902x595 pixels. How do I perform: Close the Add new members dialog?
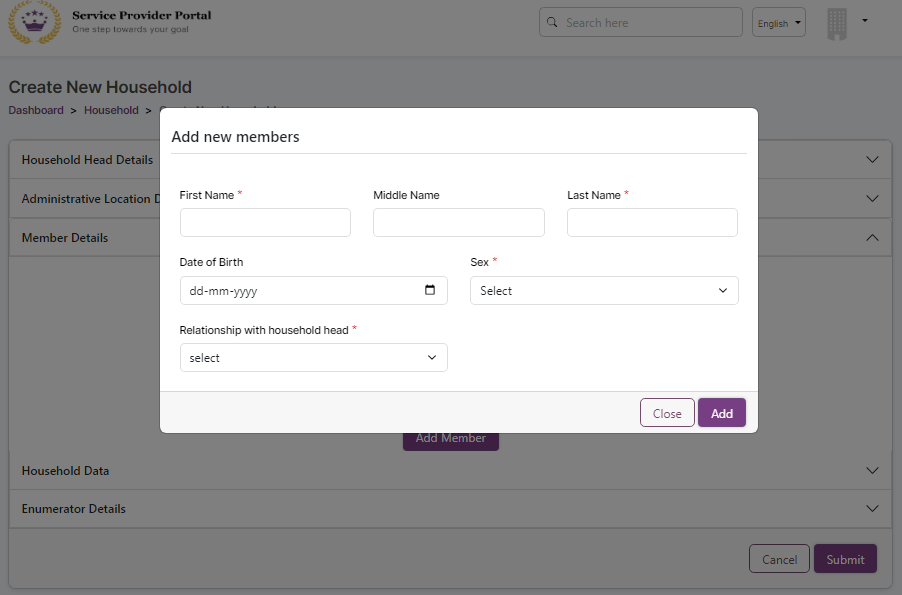pyautogui.click(x=667, y=413)
